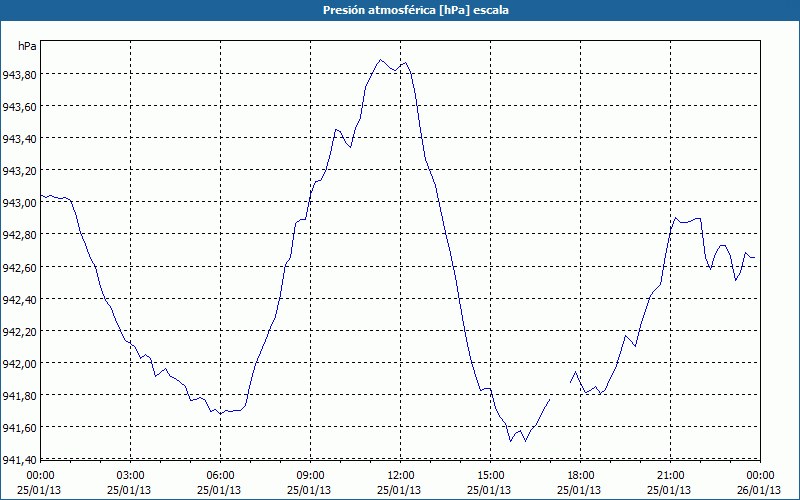Click the 09:00 time axis label
The height and width of the screenshot is (500, 800).
pos(310,476)
